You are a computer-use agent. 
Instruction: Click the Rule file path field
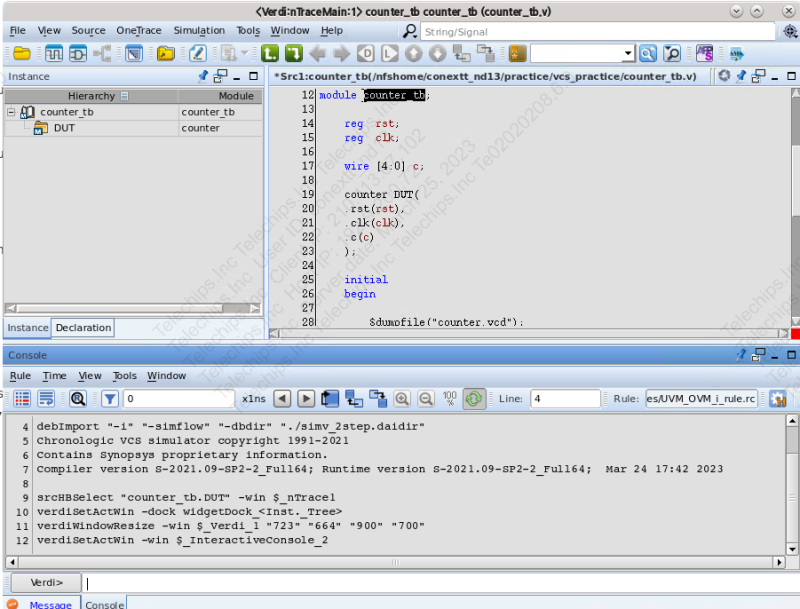701,398
